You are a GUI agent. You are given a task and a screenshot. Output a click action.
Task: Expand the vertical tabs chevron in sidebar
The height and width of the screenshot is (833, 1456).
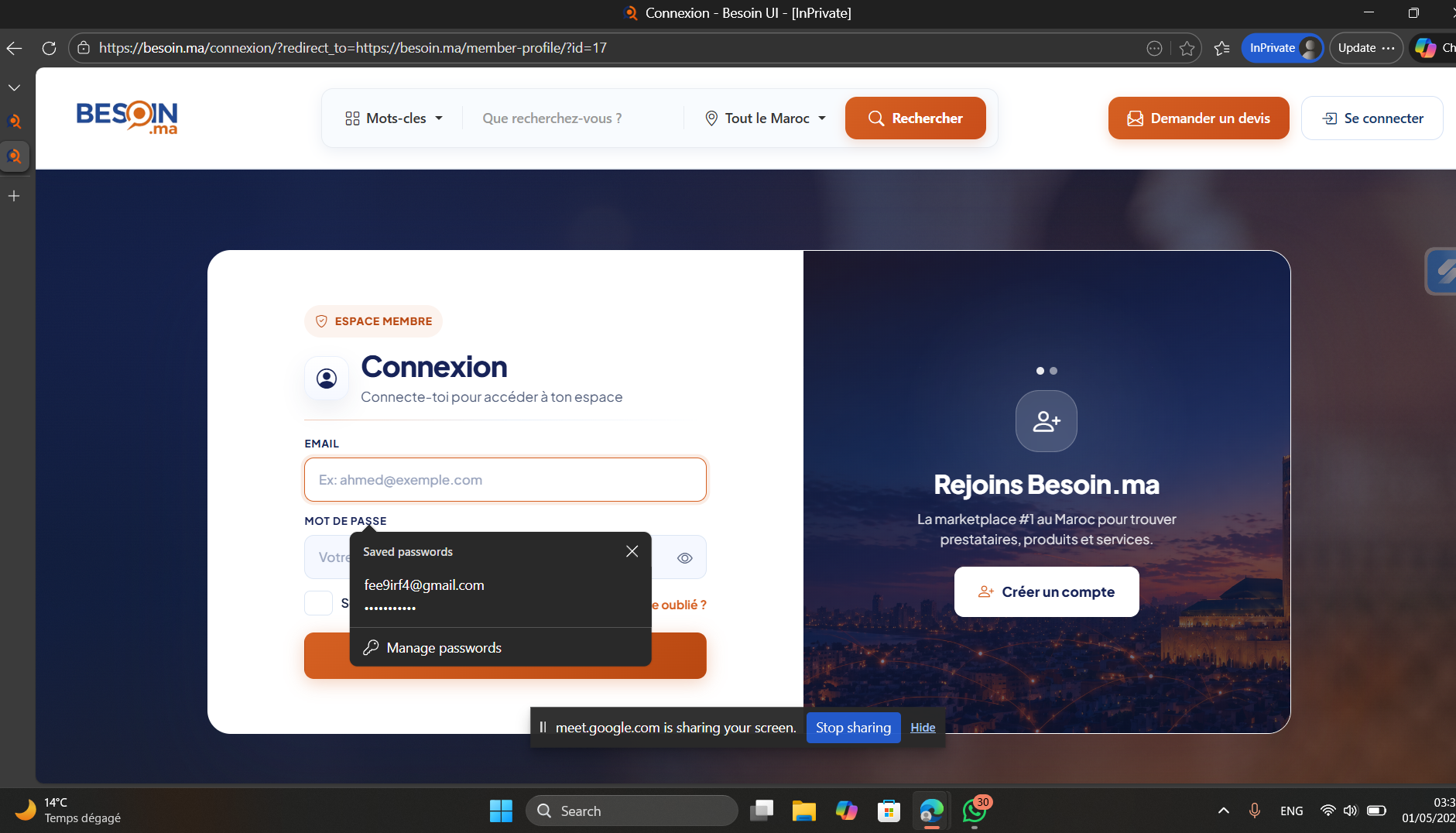pos(14,87)
